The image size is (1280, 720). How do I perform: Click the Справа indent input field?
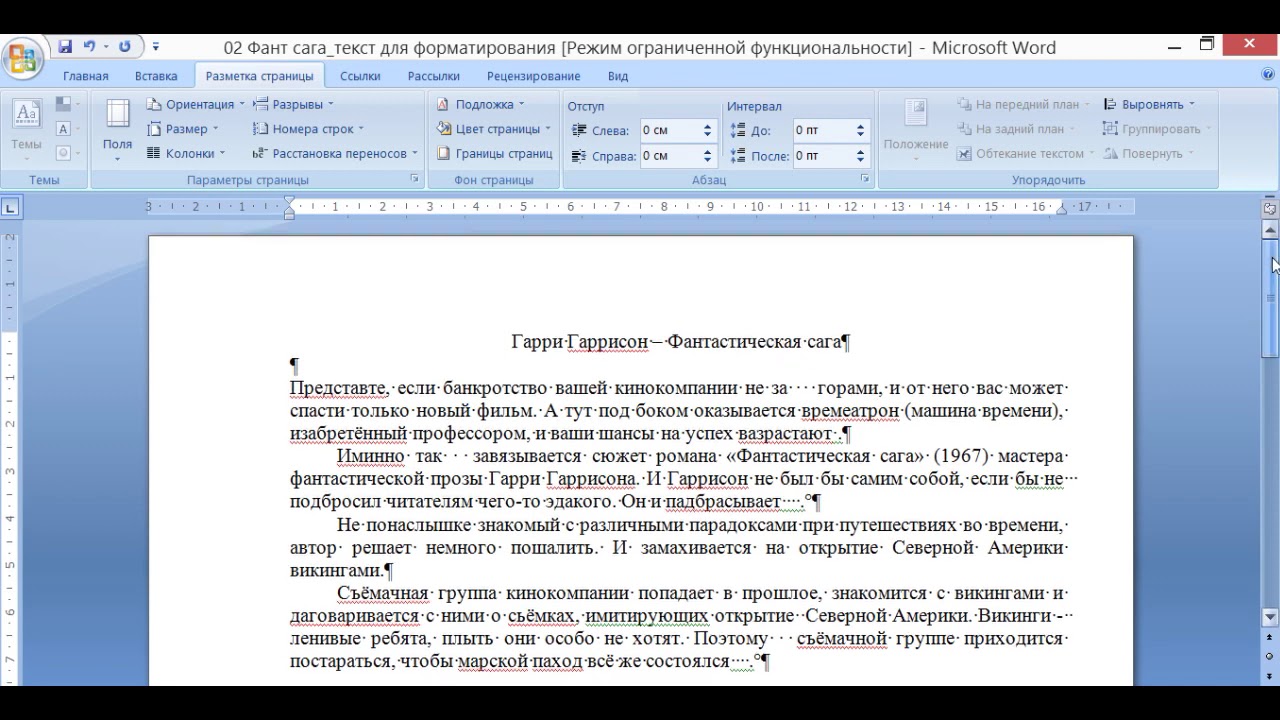pos(670,156)
